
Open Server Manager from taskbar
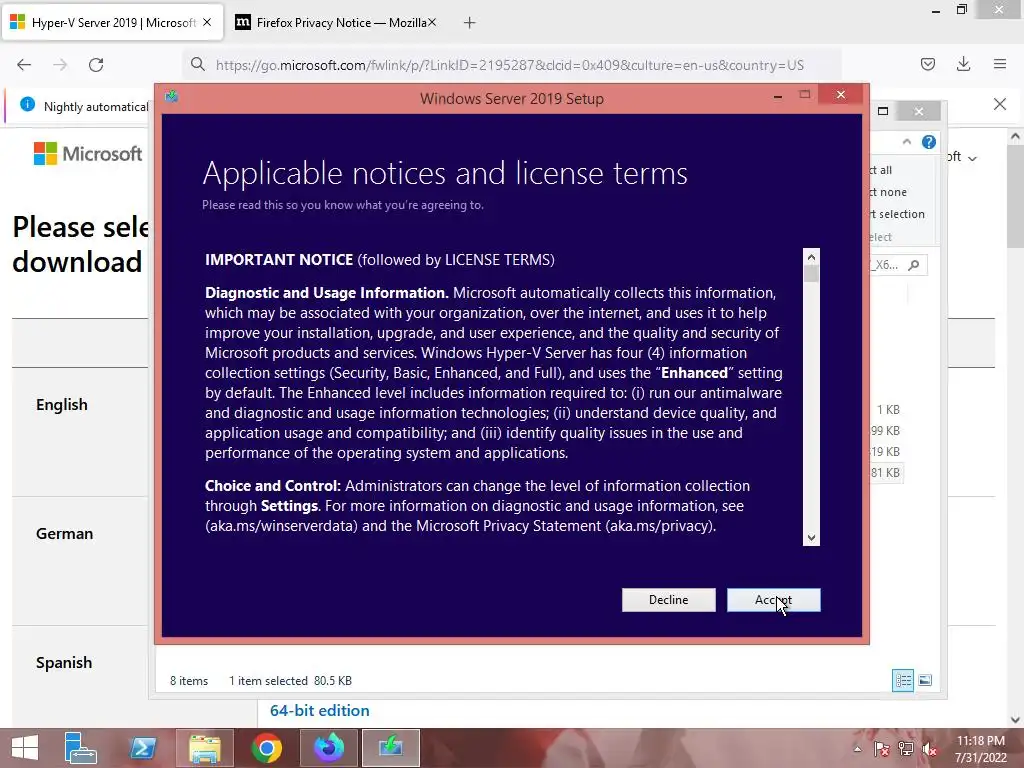(x=80, y=748)
